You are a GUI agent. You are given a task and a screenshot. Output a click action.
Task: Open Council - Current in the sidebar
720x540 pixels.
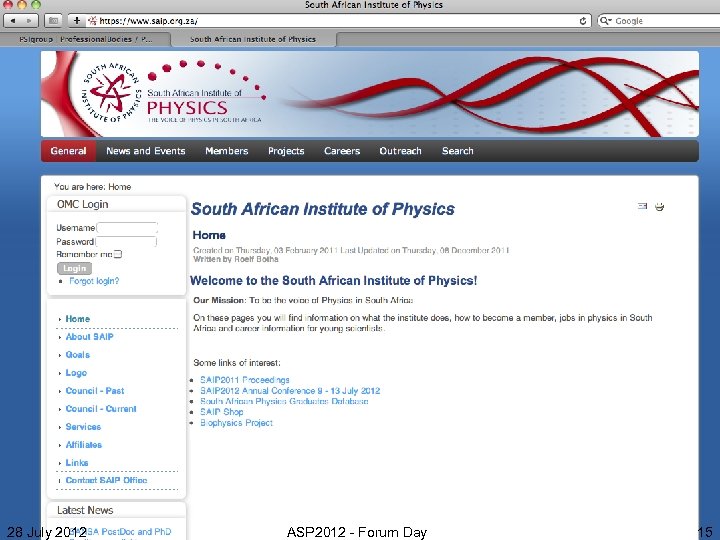[x=101, y=409]
